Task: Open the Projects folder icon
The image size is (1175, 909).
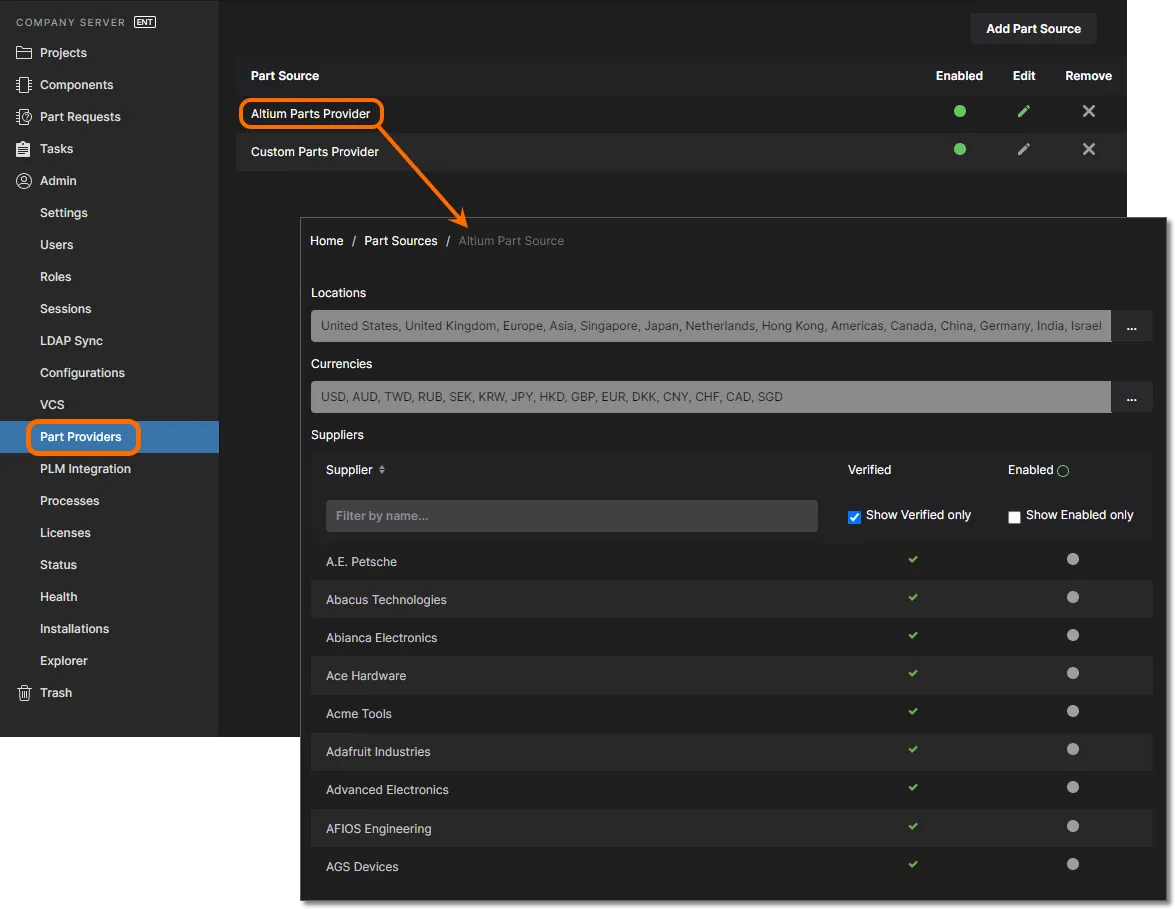Action: [24, 52]
